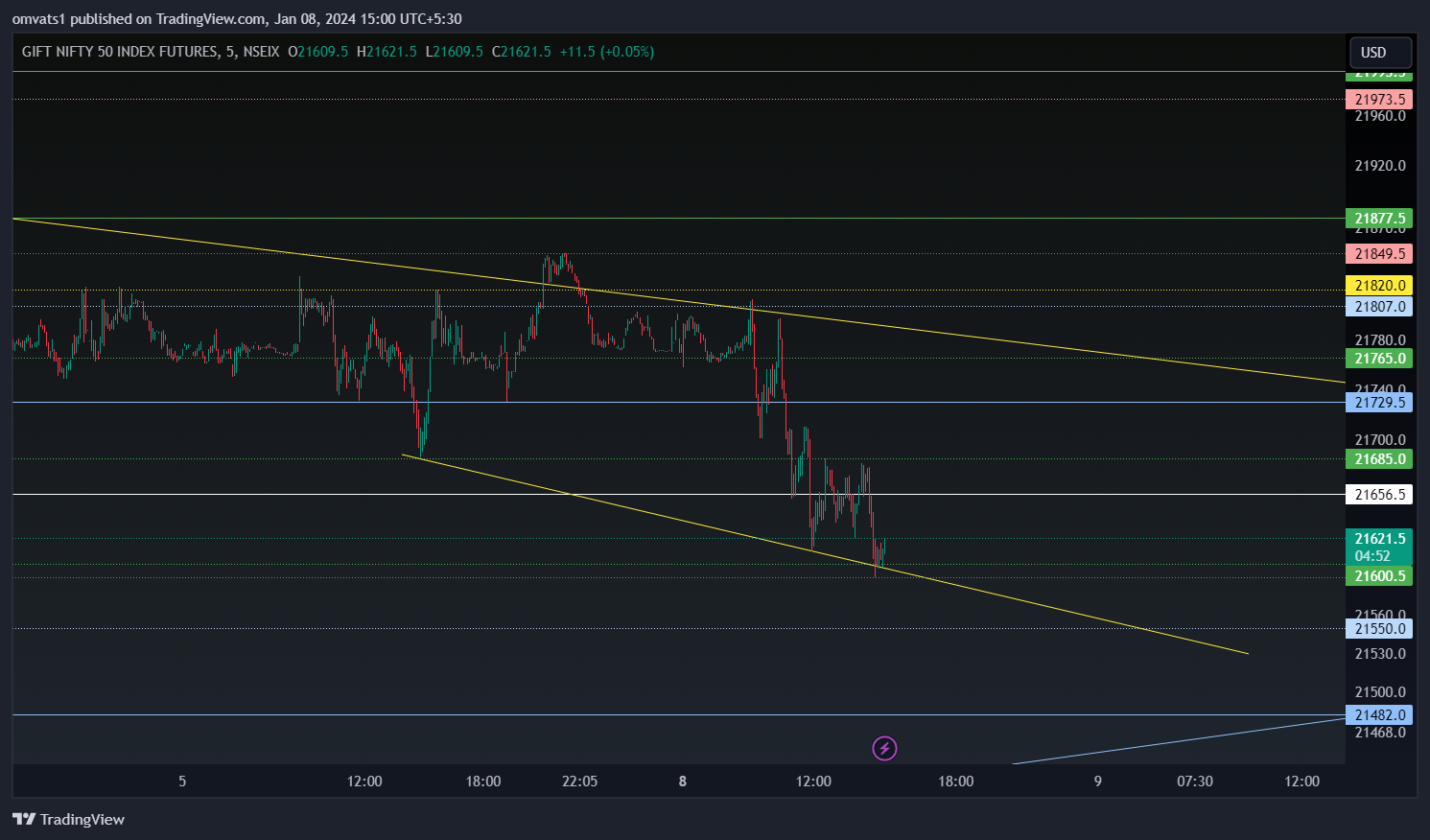The width and height of the screenshot is (1430, 840).
Task: Click the date 9 time axis label
Action: [x=1098, y=782]
